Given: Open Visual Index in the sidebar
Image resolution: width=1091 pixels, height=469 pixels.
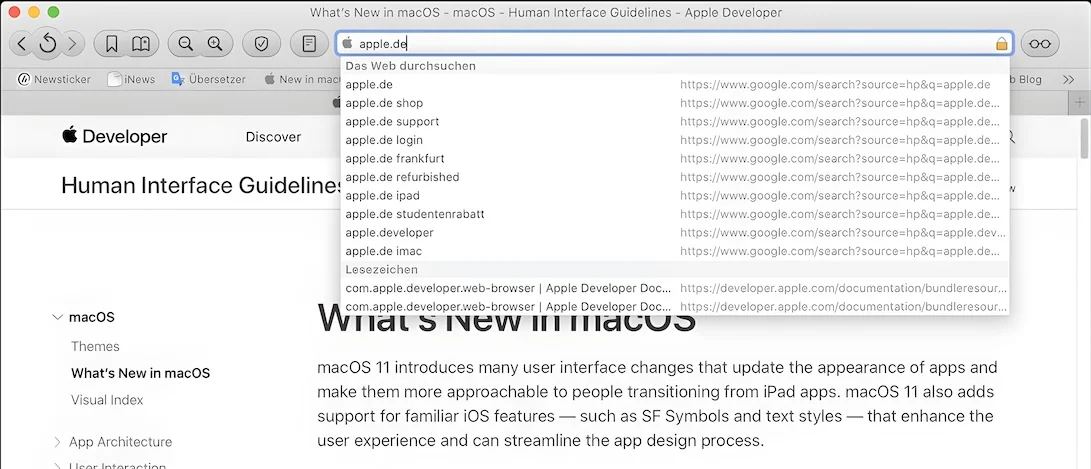Looking at the screenshot, I should [x=107, y=400].
